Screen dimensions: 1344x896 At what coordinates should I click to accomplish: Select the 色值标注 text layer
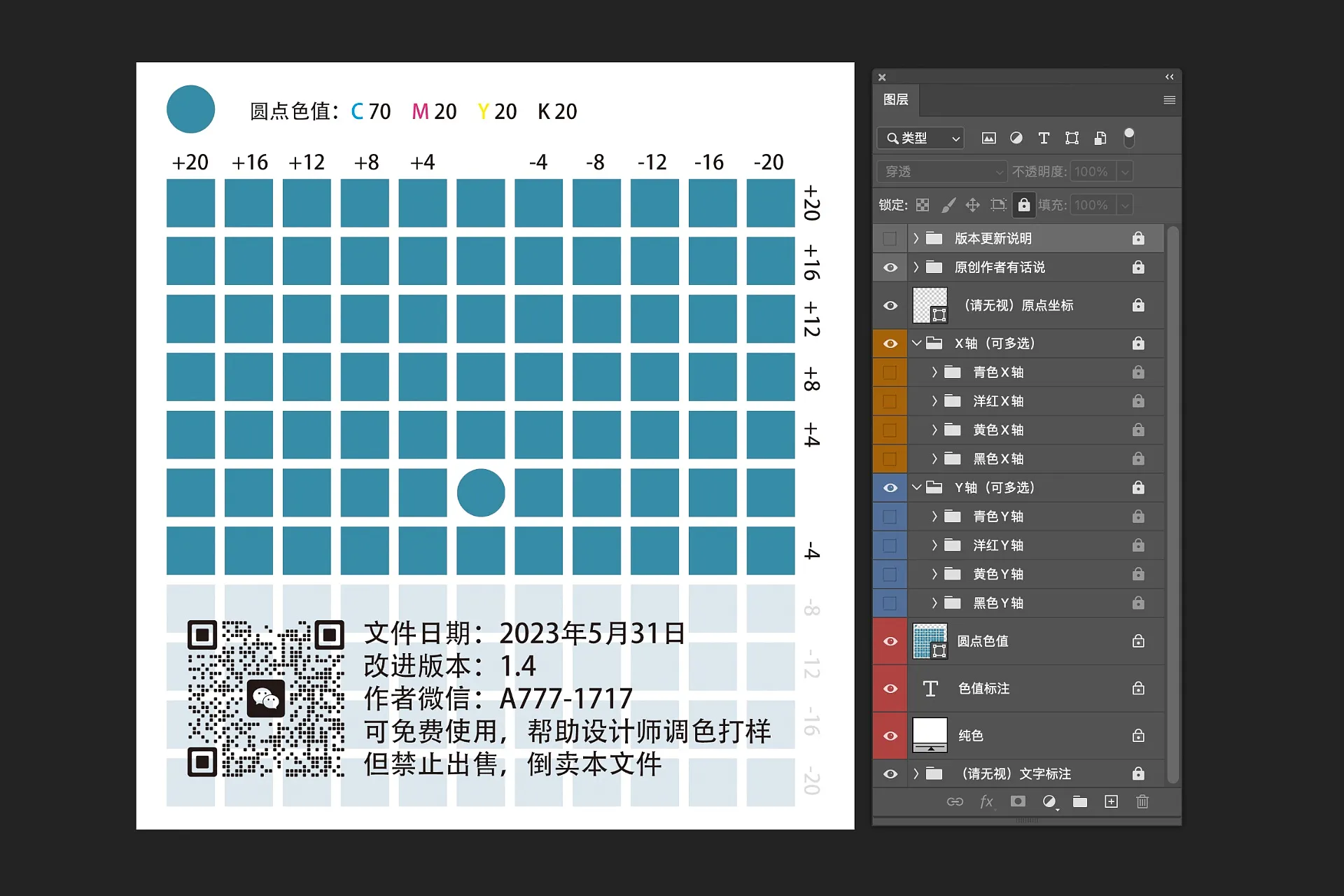coord(1036,689)
